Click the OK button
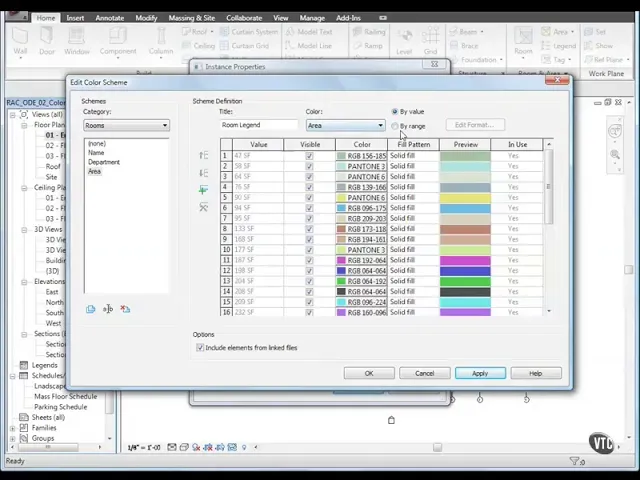 click(369, 373)
